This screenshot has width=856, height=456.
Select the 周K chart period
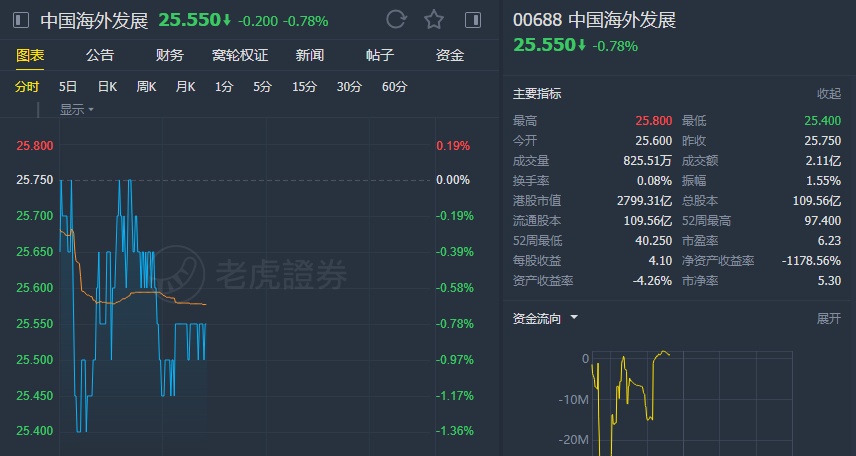(146, 87)
